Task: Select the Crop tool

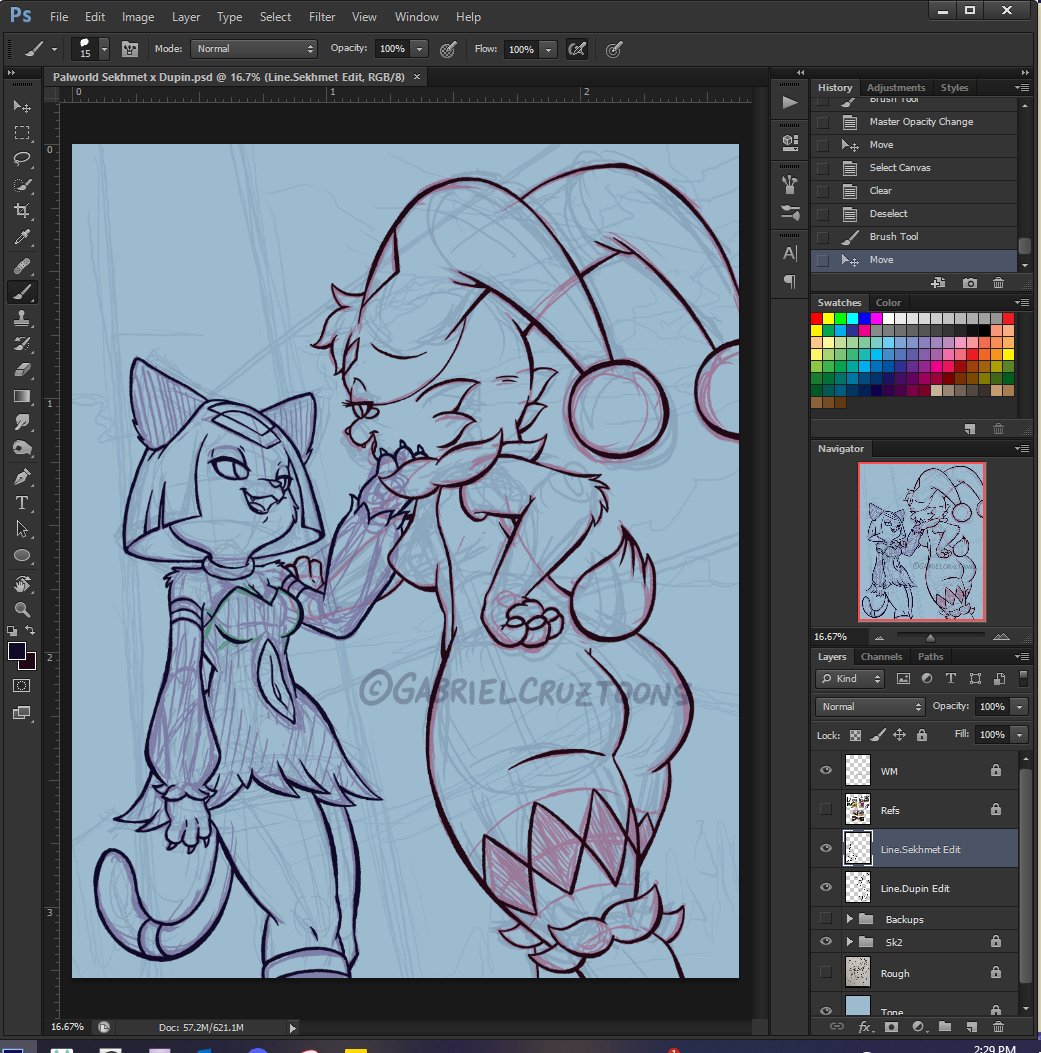Action: tap(21, 211)
